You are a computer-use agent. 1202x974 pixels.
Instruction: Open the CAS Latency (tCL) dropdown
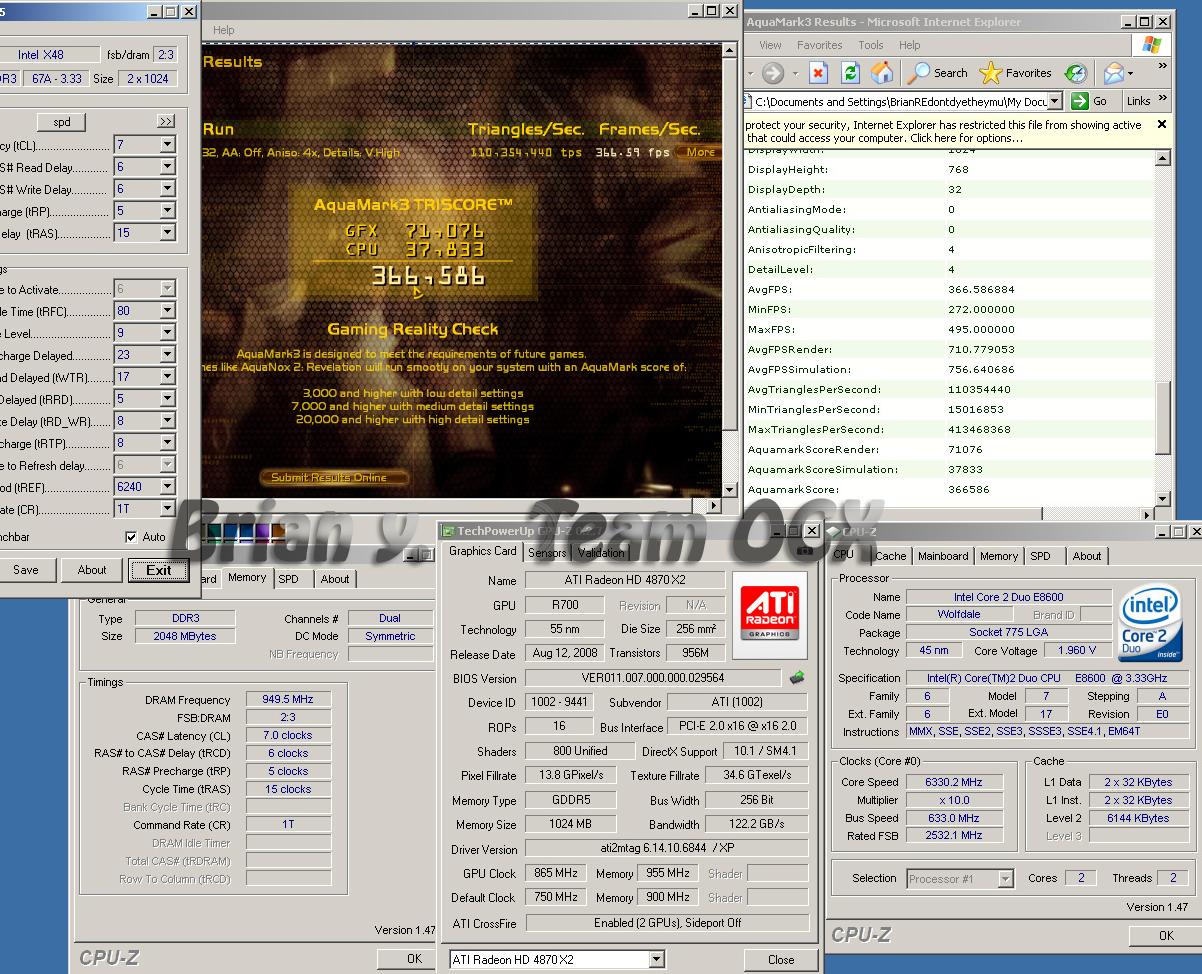168,145
